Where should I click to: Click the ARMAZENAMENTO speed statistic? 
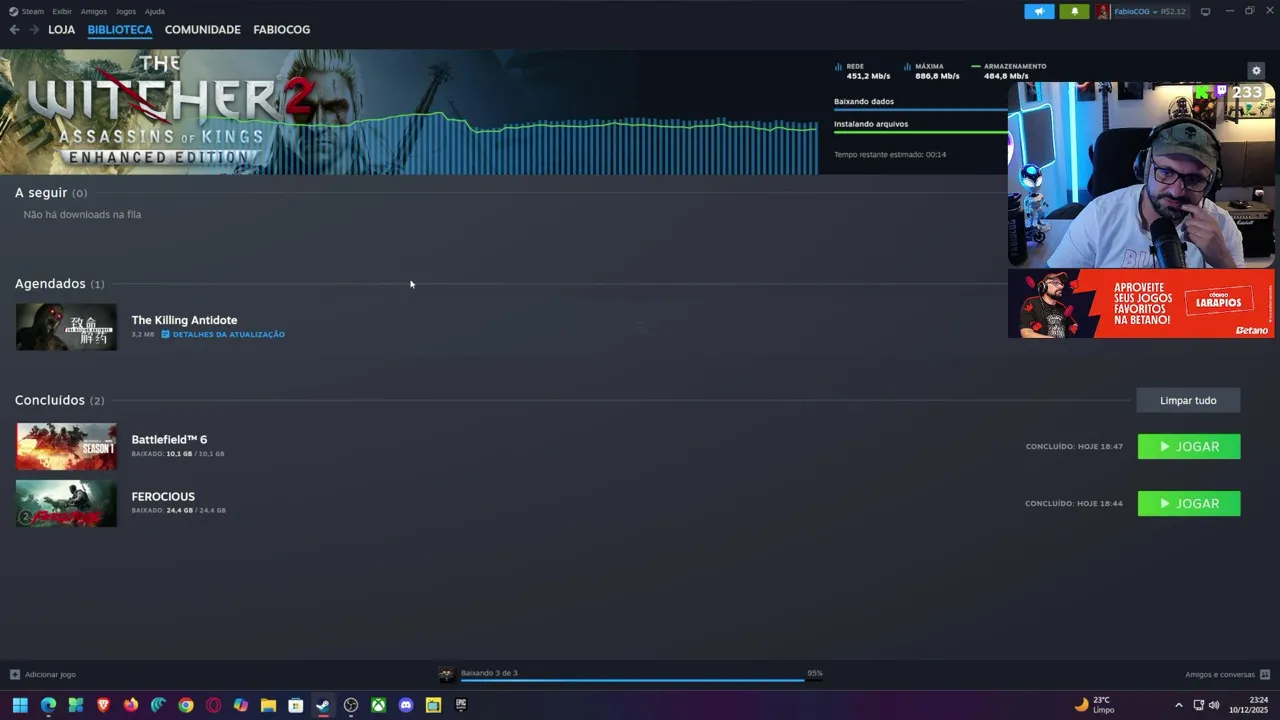point(1009,71)
